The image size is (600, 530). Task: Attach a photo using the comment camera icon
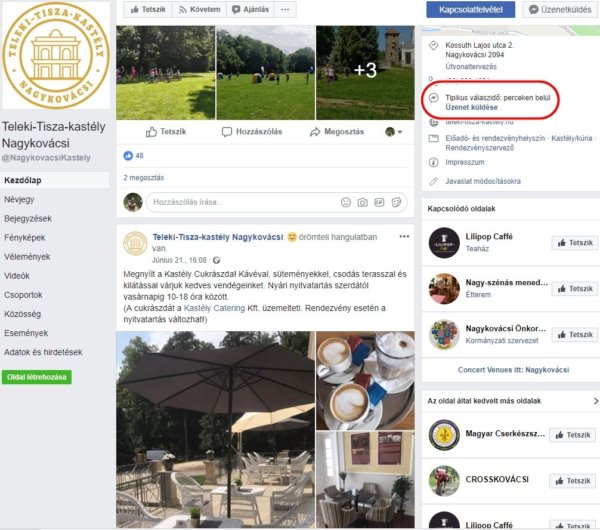click(x=362, y=202)
